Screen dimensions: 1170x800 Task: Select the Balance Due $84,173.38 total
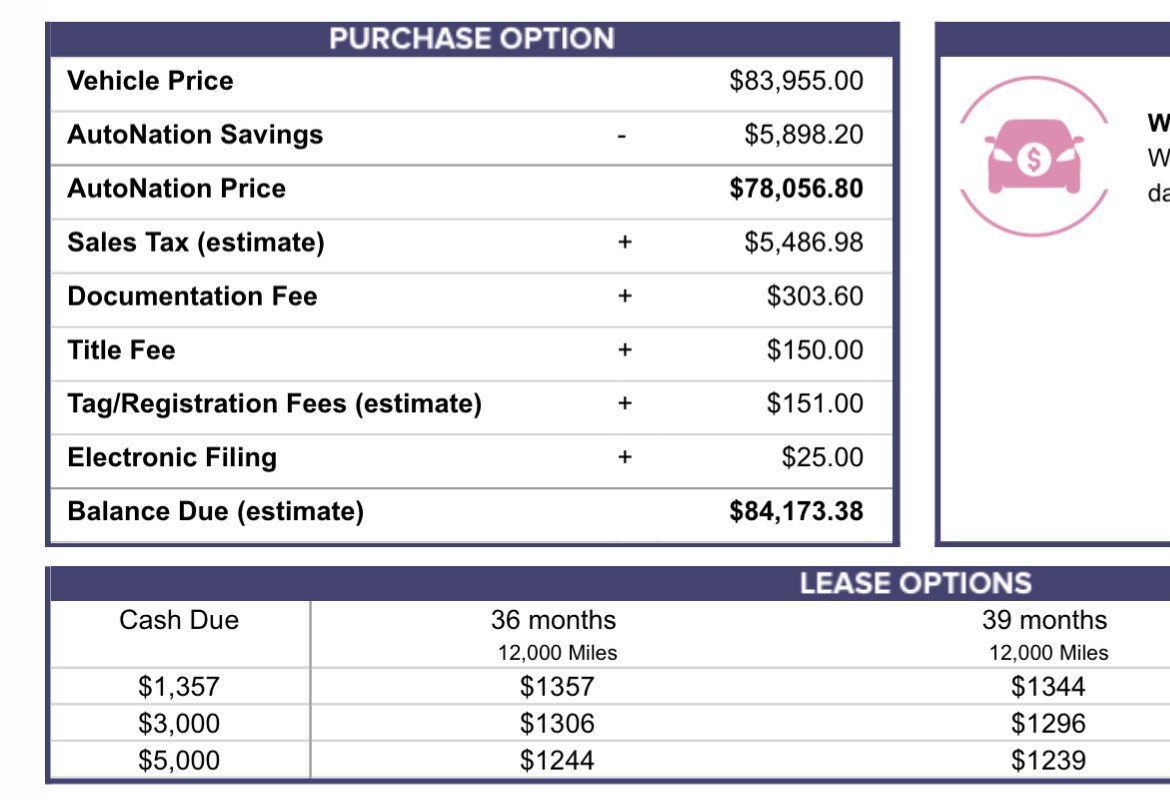[796, 511]
